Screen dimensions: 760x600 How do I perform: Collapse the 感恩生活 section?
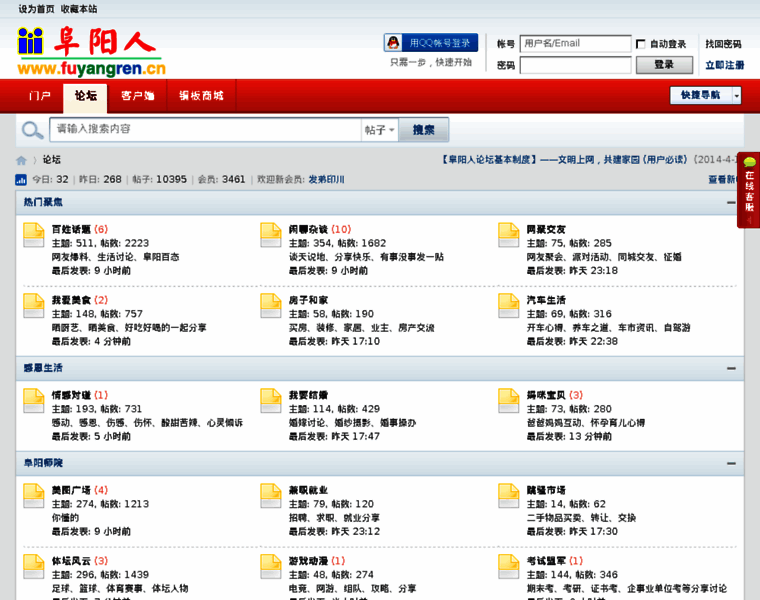pos(731,368)
